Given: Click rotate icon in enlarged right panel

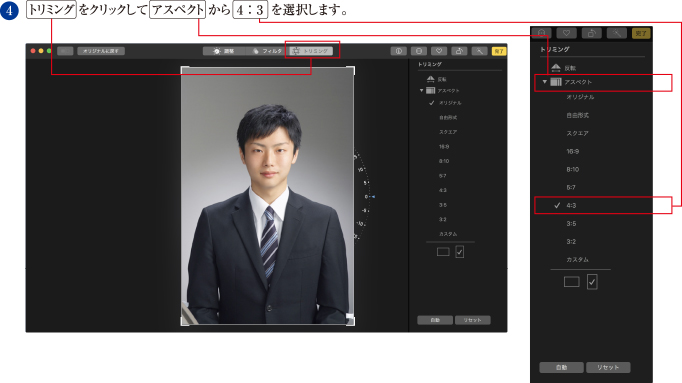Looking at the screenshot, I should [x=592, y=33].
